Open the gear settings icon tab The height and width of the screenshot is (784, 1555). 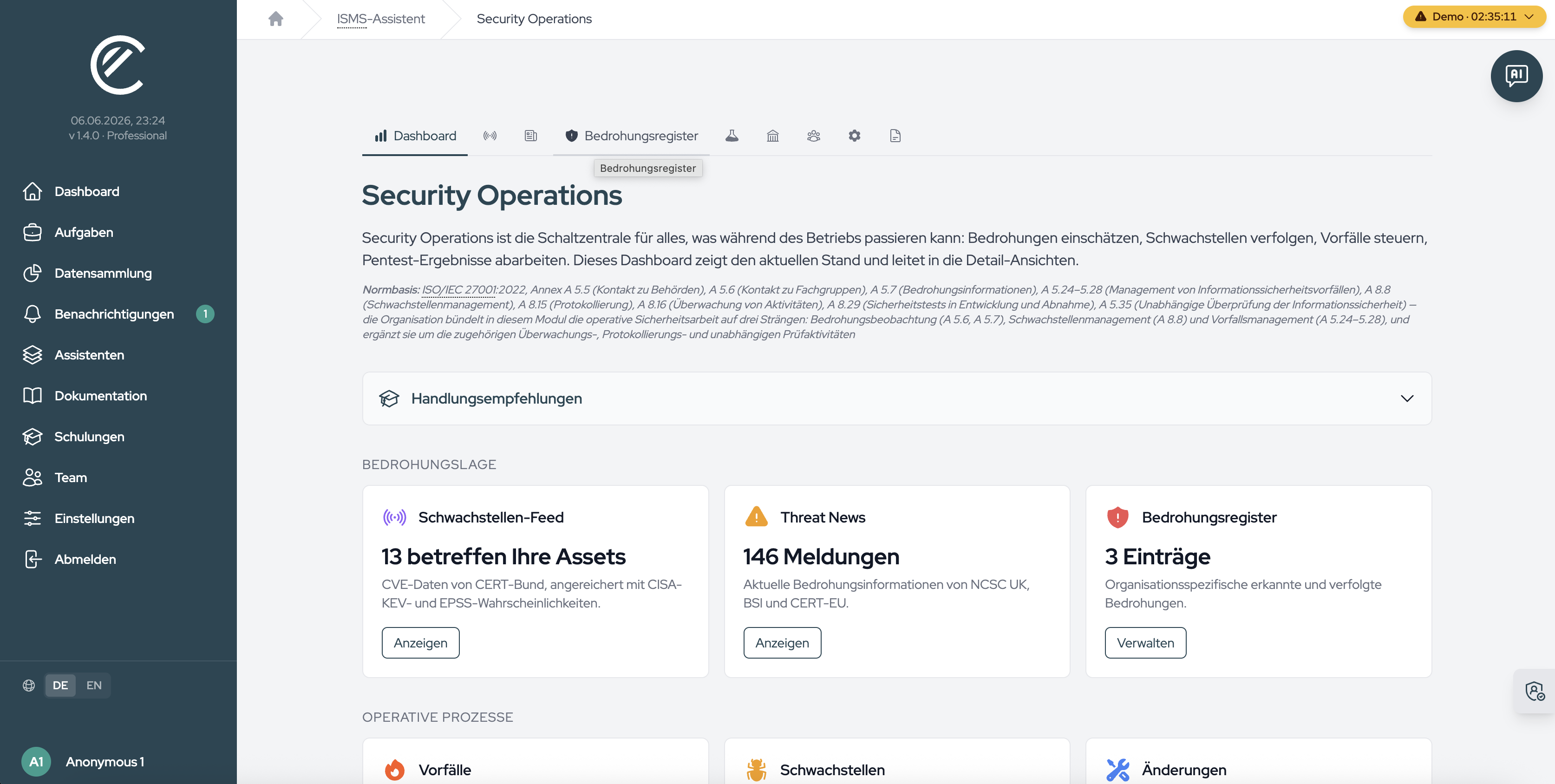[854, 136]
